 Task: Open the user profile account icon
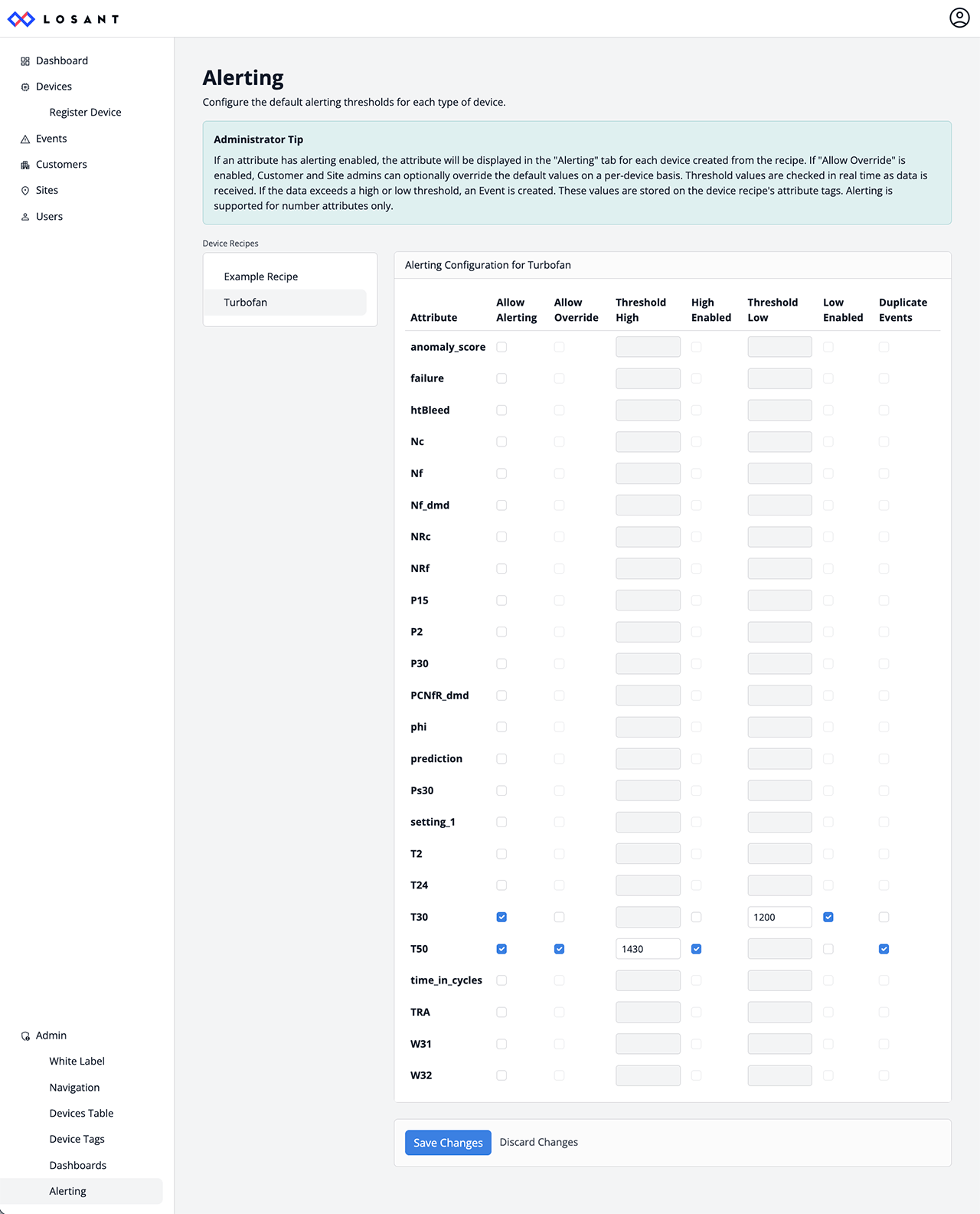pyautogui.click(x=959, y=18)
